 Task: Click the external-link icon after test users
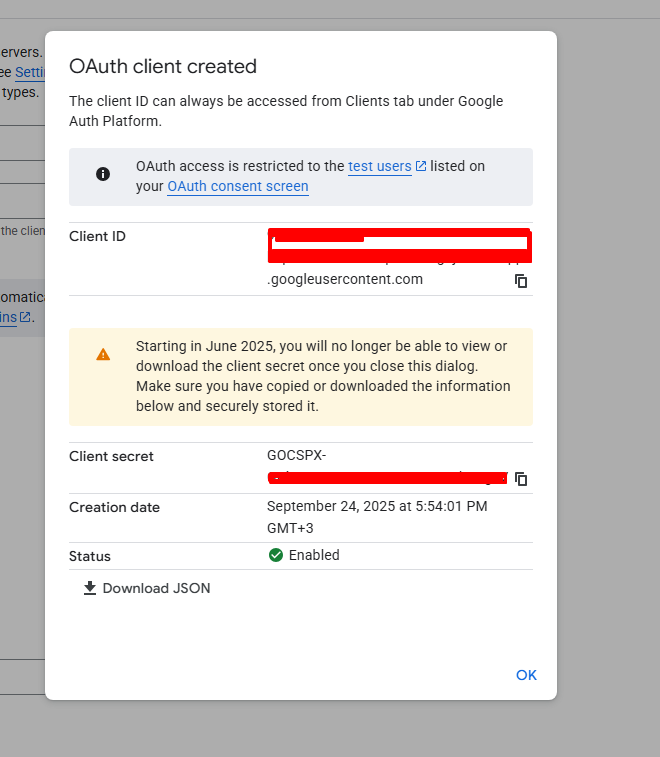(421, 166)
